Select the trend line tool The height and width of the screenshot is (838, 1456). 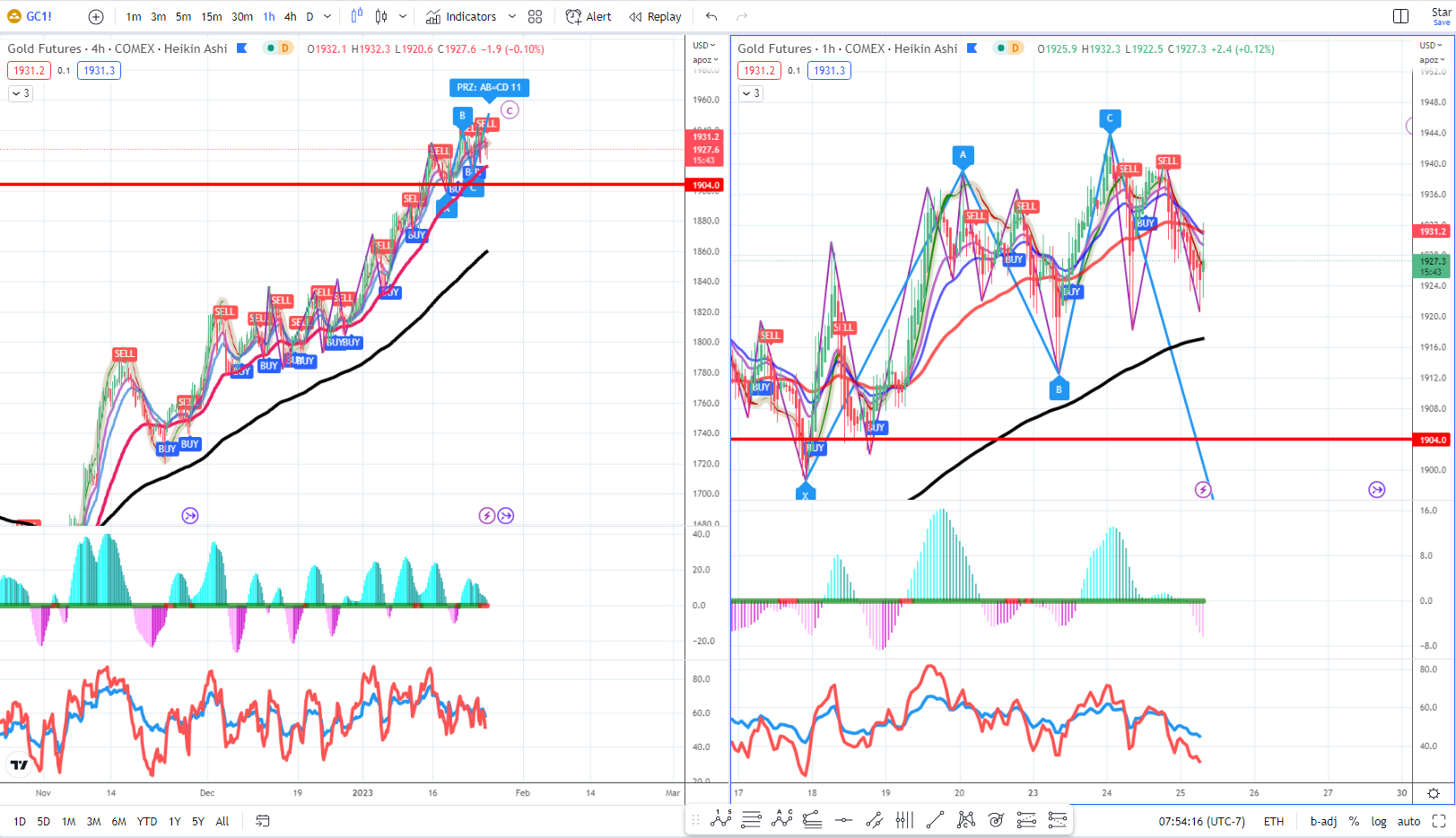[x=935, y=819]
